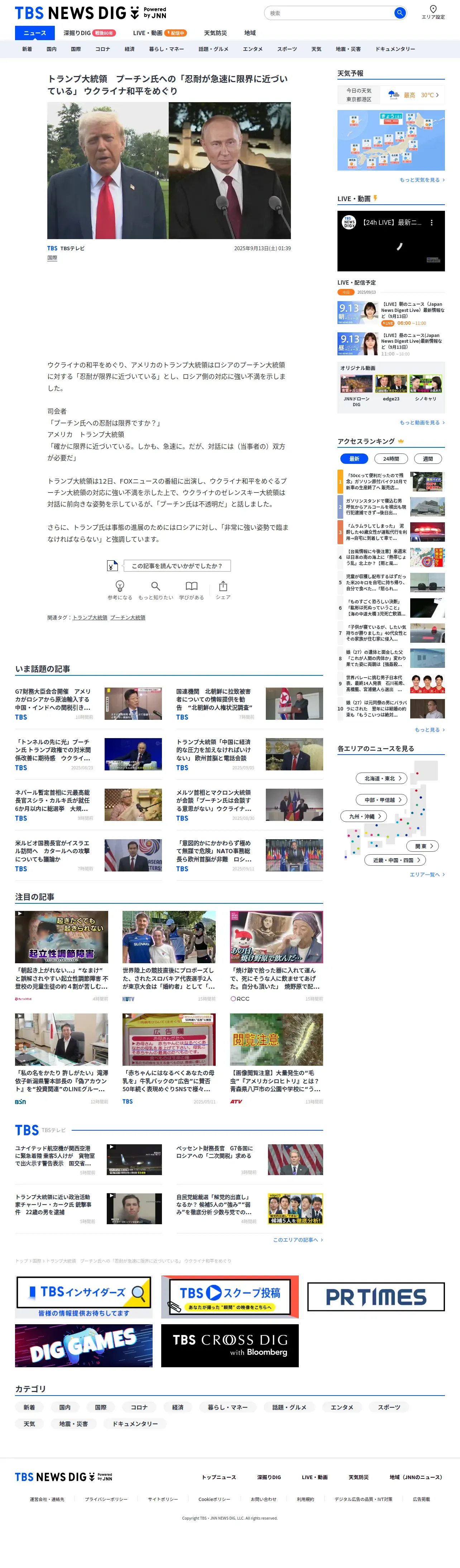460x1568 pixels.
Task: Open the シノキャリ video thumbnail
Action: [426, 384]
